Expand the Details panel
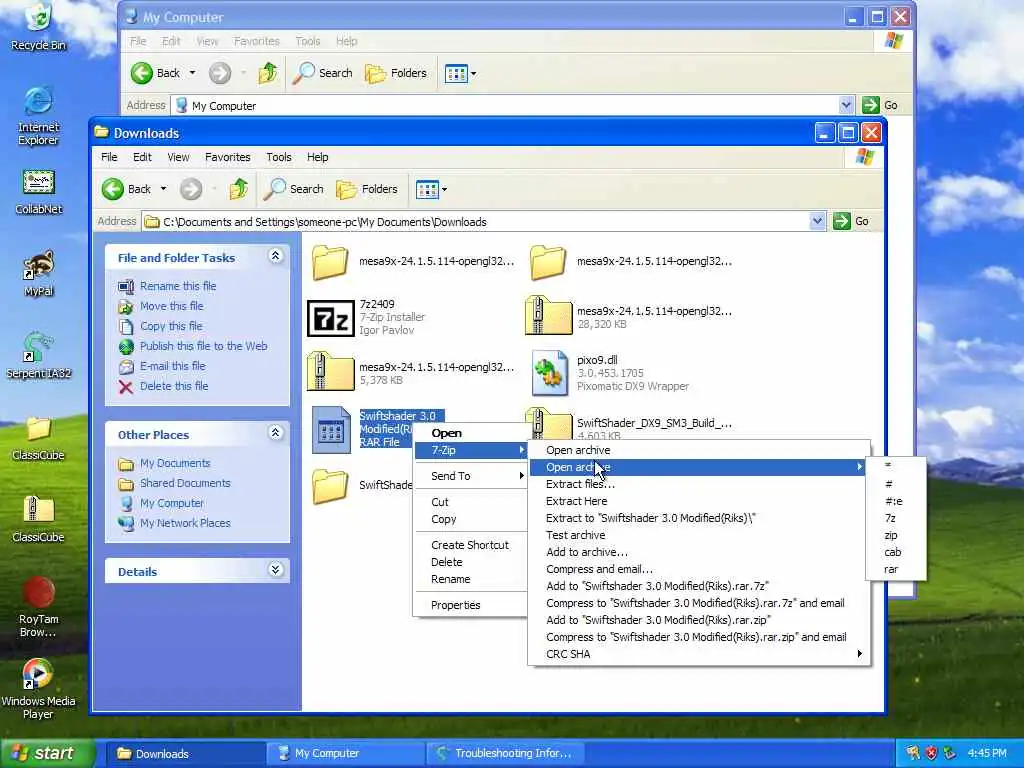 pos(276,569)
